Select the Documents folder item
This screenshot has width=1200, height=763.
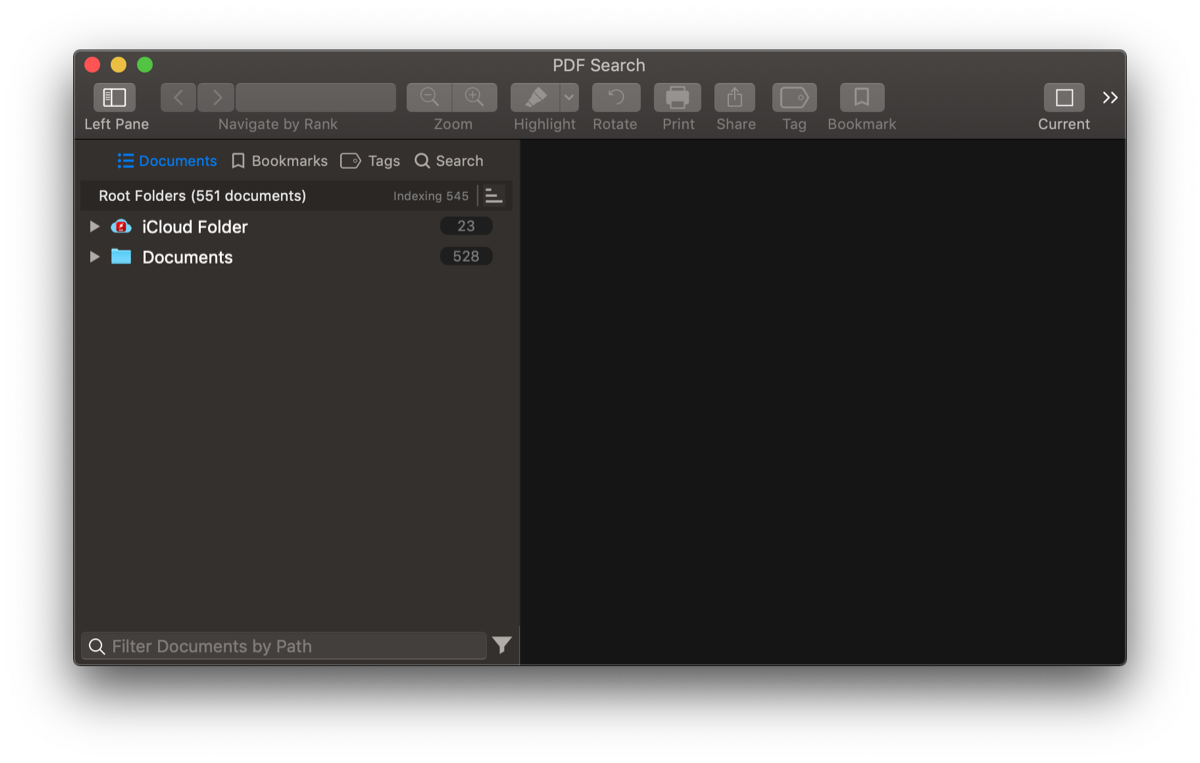click(x=187, y=257)
